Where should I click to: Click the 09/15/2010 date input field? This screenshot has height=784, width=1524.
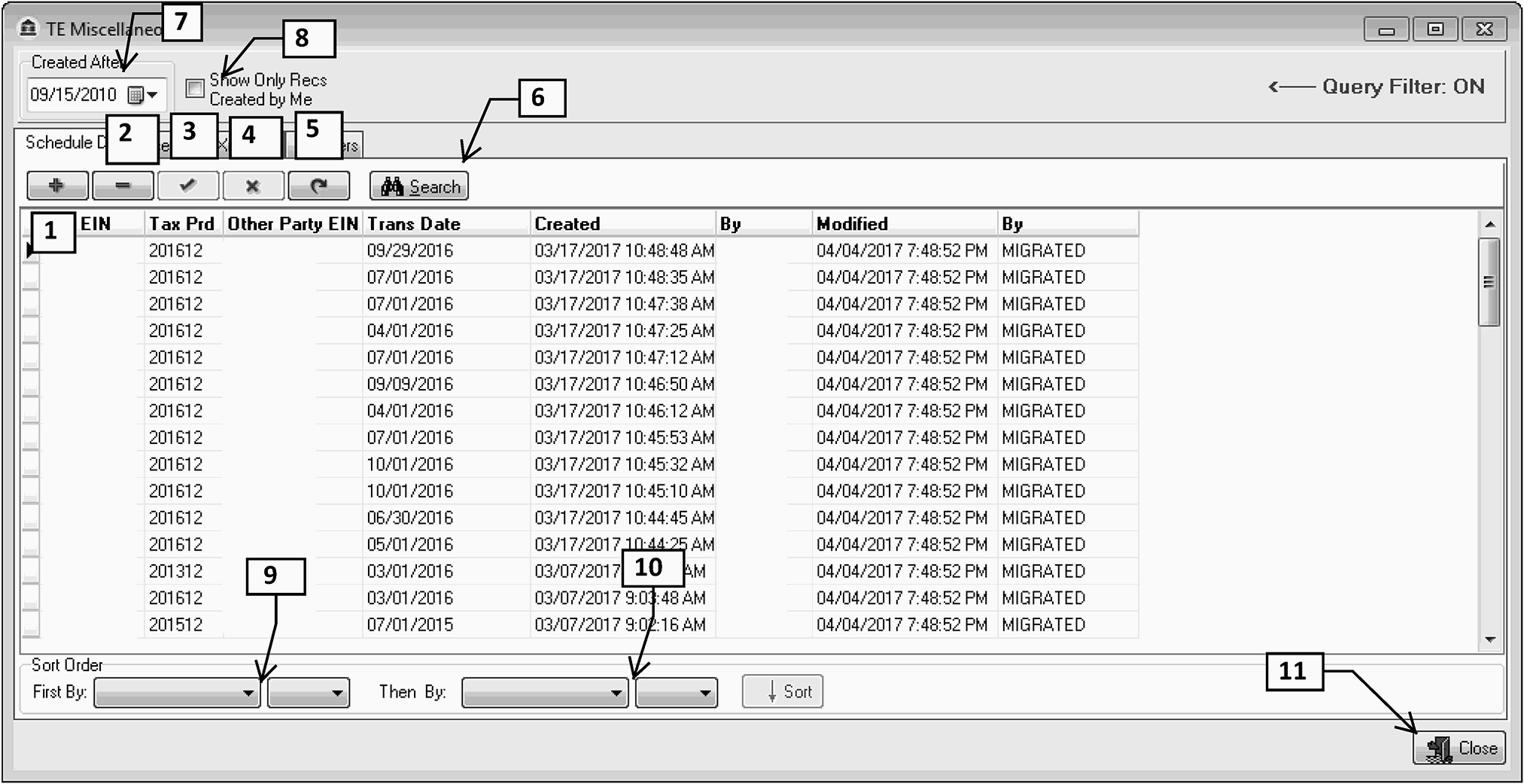[x=74, y=96]
